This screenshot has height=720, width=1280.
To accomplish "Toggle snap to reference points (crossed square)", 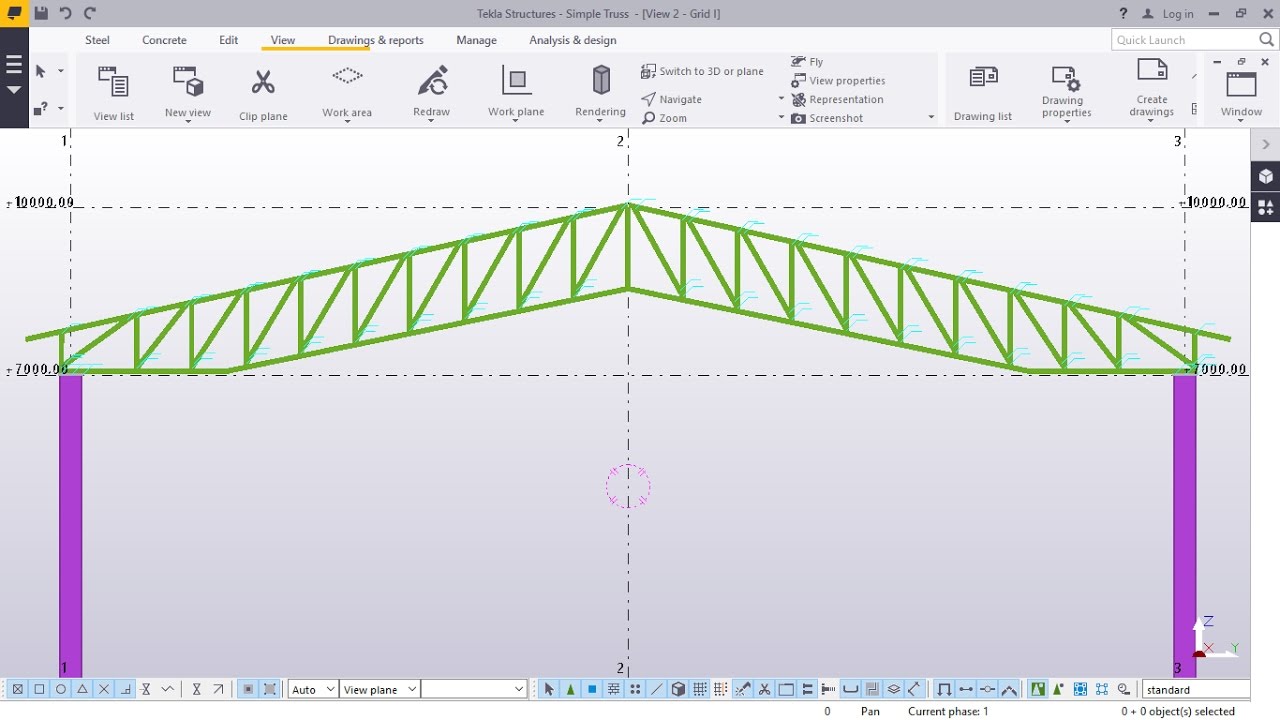I will (17, 689).
